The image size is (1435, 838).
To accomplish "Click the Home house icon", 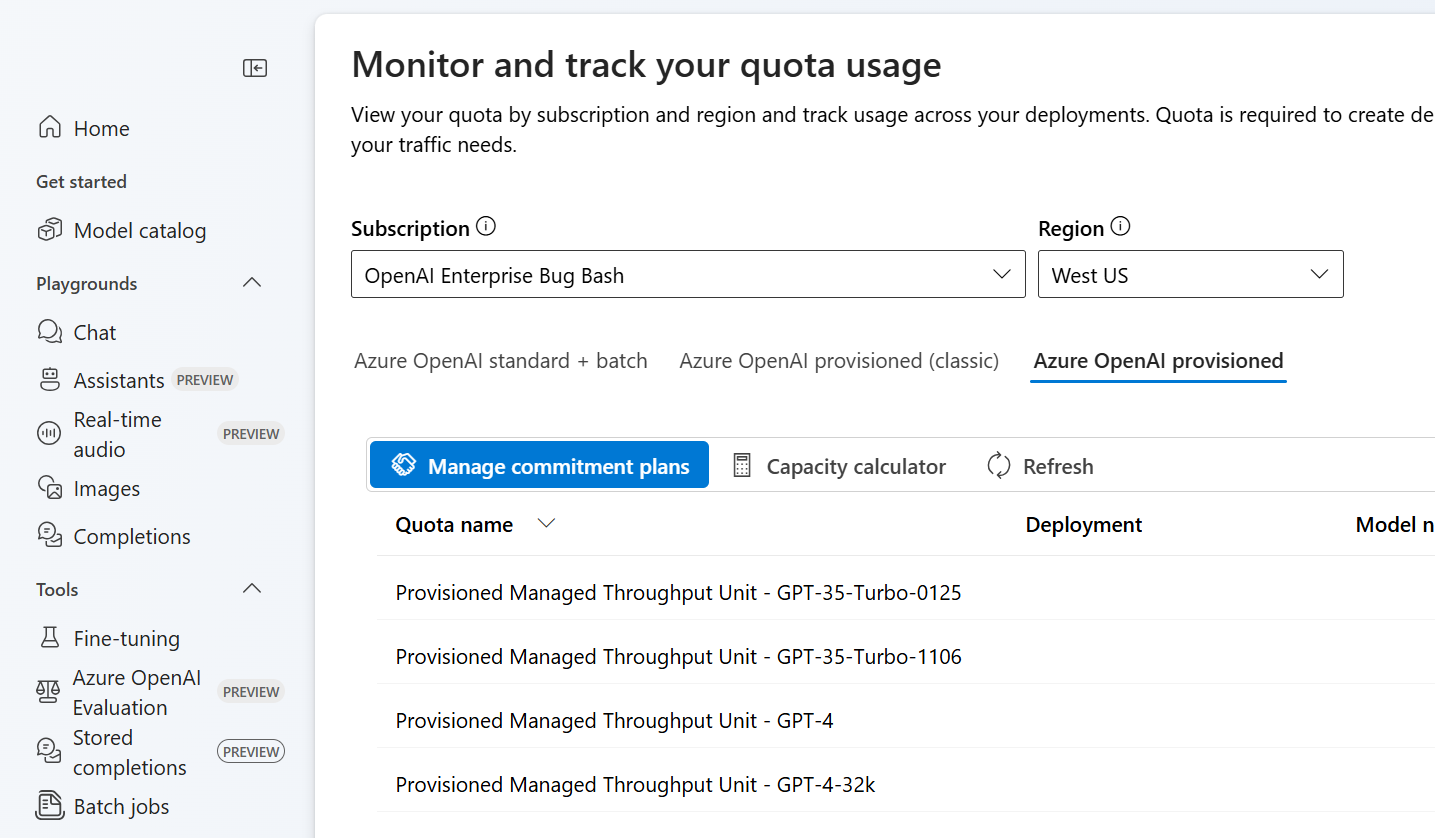I will (49, 128).
